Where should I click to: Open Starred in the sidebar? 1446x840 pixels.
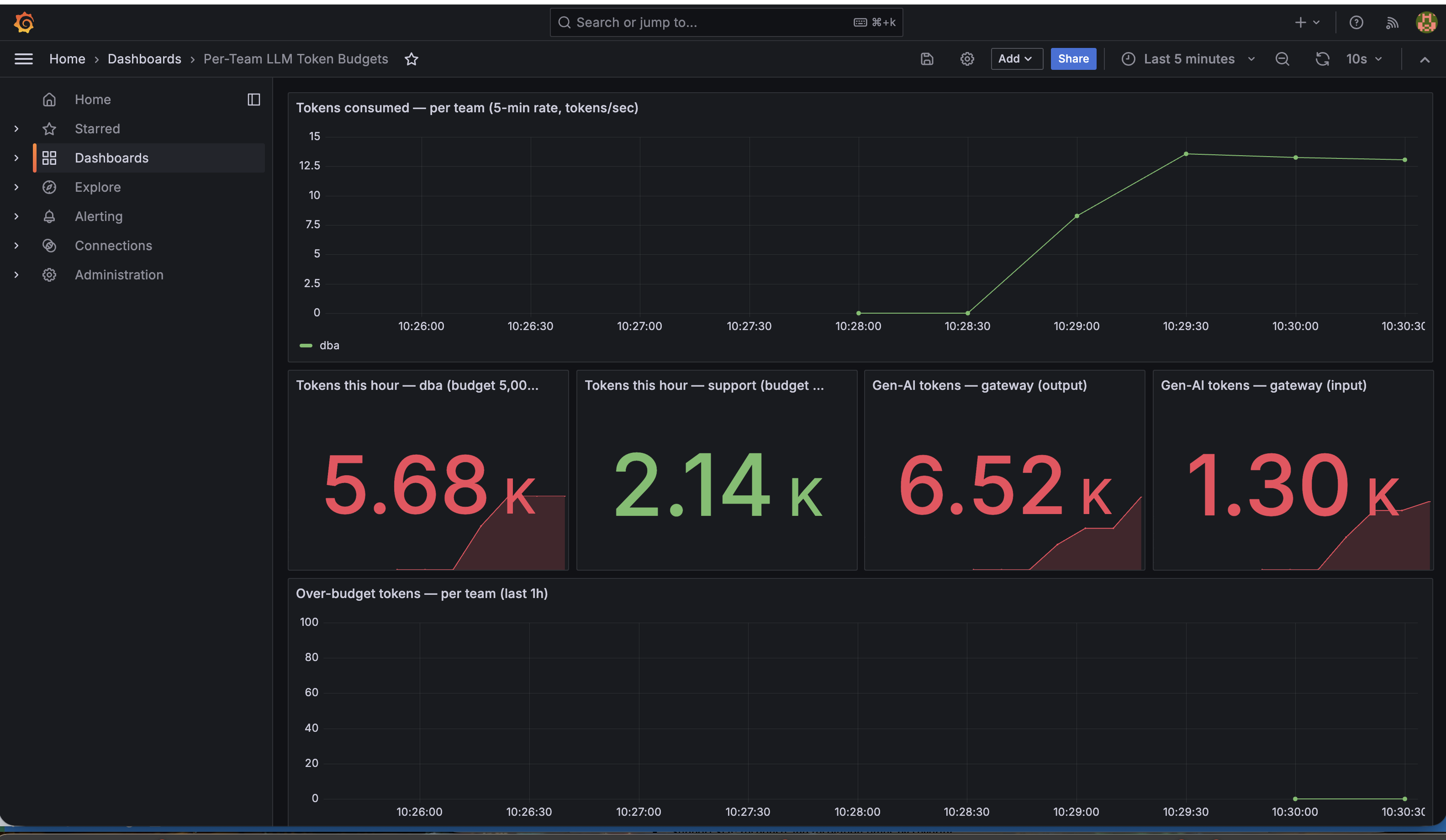(x=97, y=128)
